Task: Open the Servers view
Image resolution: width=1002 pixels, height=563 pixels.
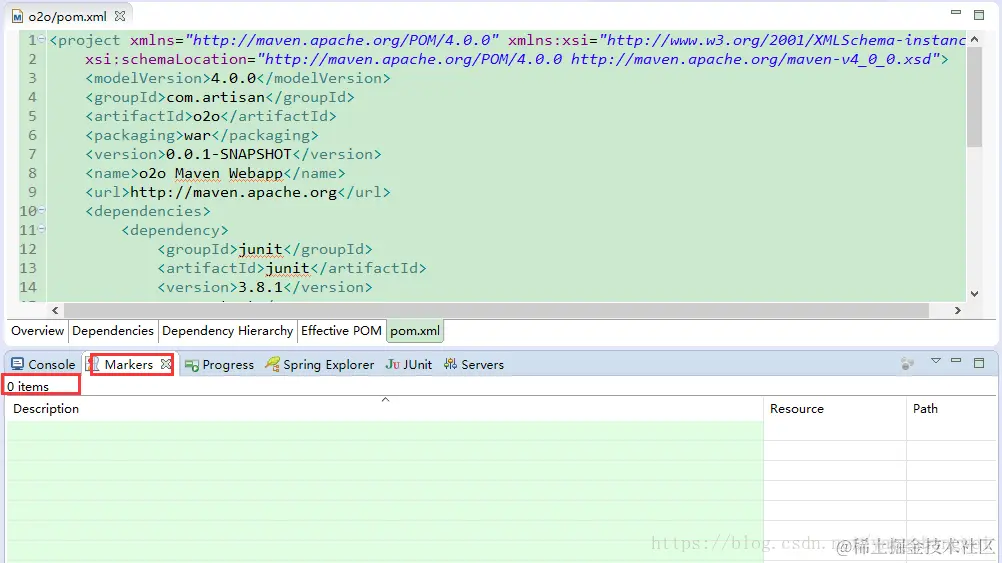Action: tap(474, 364)
